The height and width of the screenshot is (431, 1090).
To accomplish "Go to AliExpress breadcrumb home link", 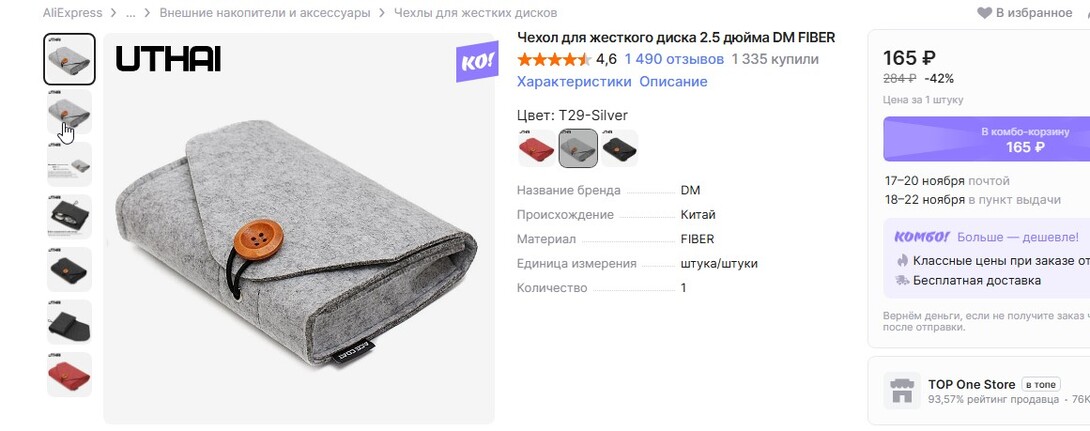I will click(72, 13).
